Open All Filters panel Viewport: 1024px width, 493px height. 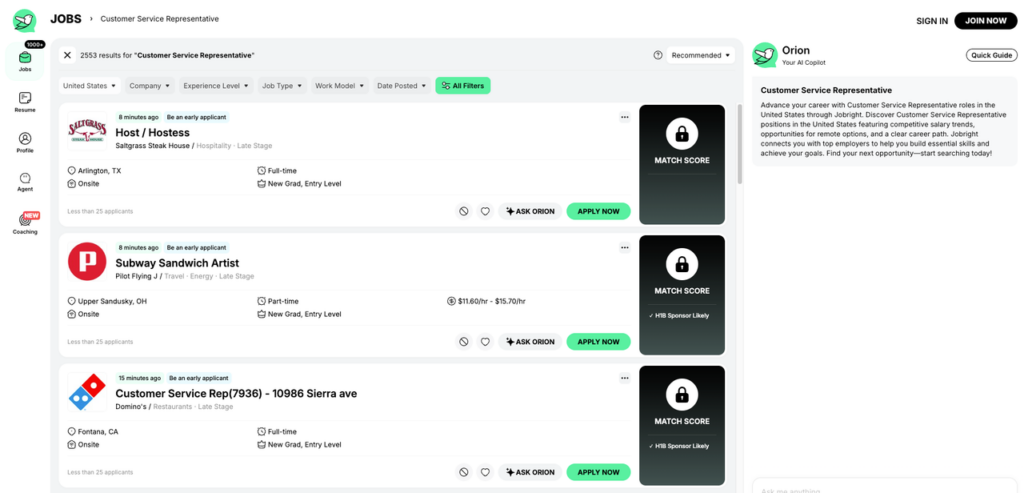coord(463,86)
